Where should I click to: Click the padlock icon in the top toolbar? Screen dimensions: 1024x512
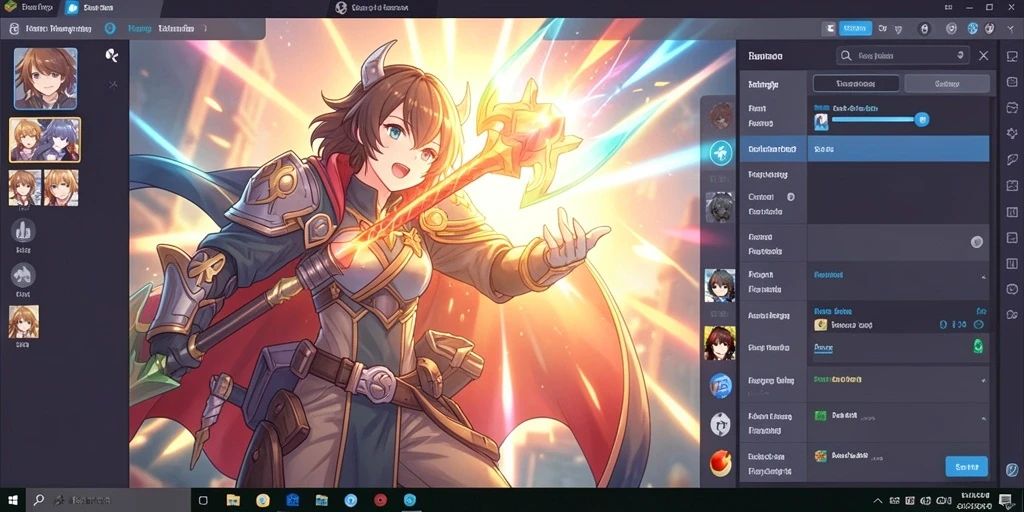click(x=923, y=29)
